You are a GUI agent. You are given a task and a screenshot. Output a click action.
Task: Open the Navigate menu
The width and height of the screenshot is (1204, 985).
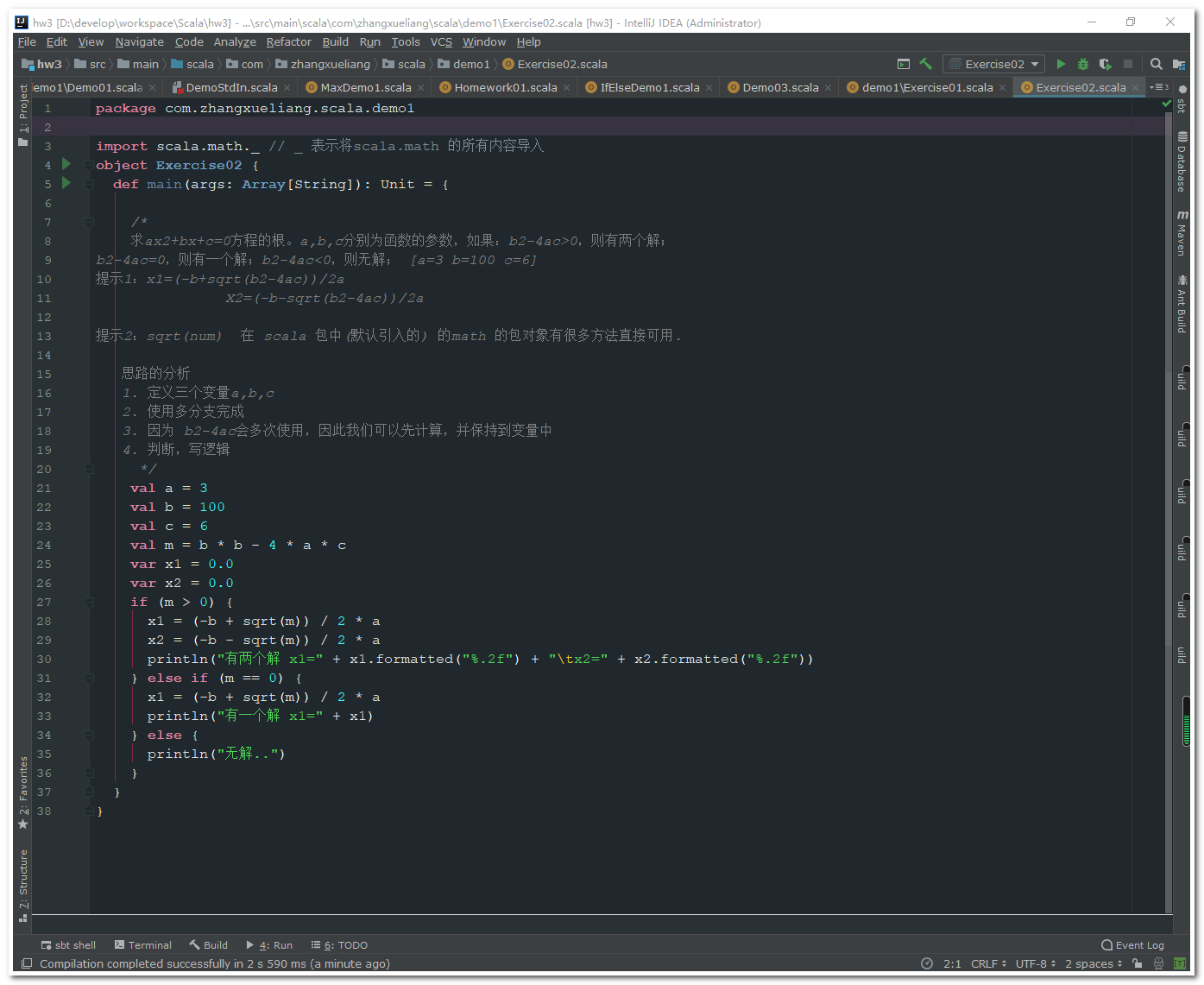click(139, 41)
